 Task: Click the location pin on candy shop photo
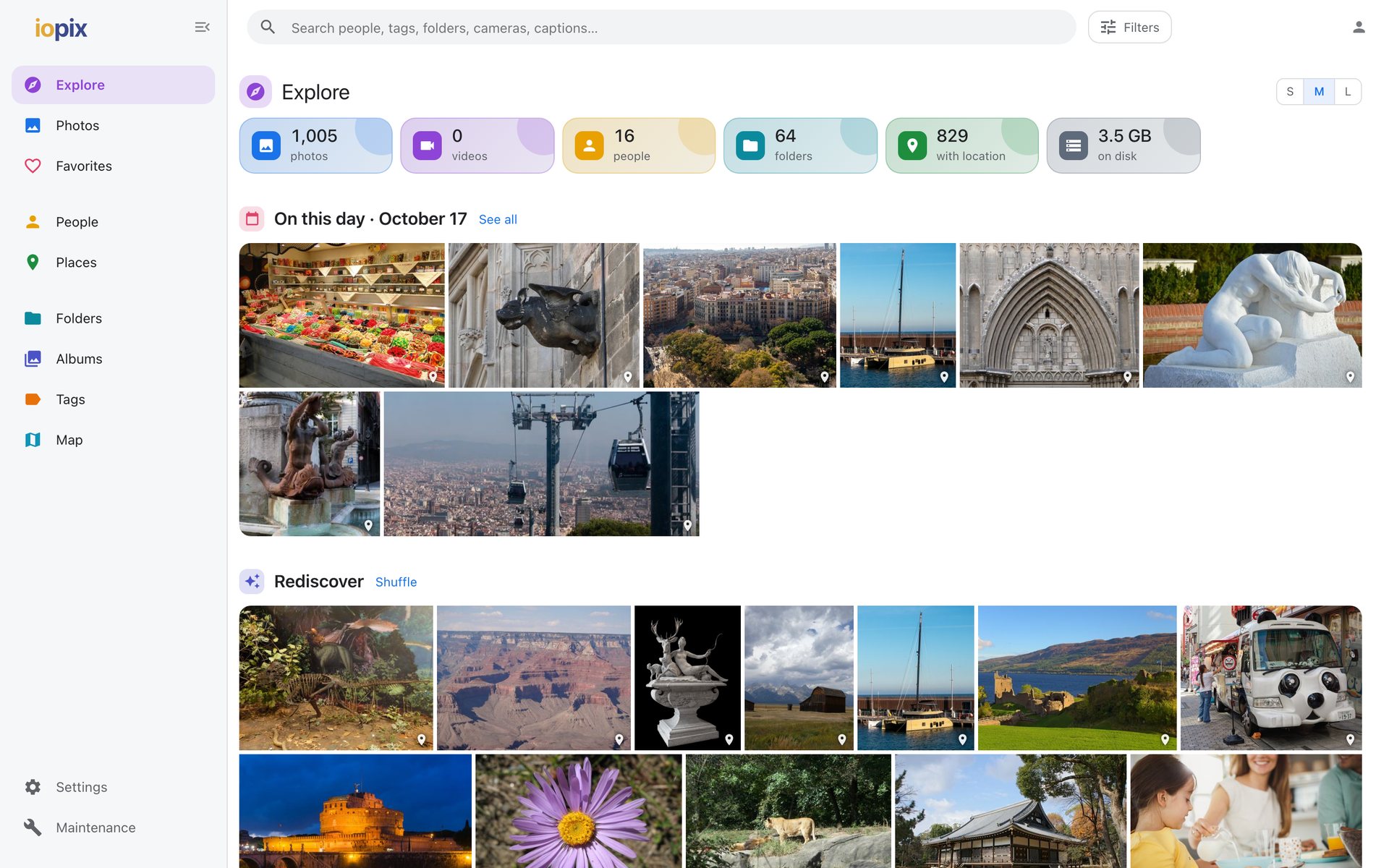pyautogui.click(x=433, y=377)
